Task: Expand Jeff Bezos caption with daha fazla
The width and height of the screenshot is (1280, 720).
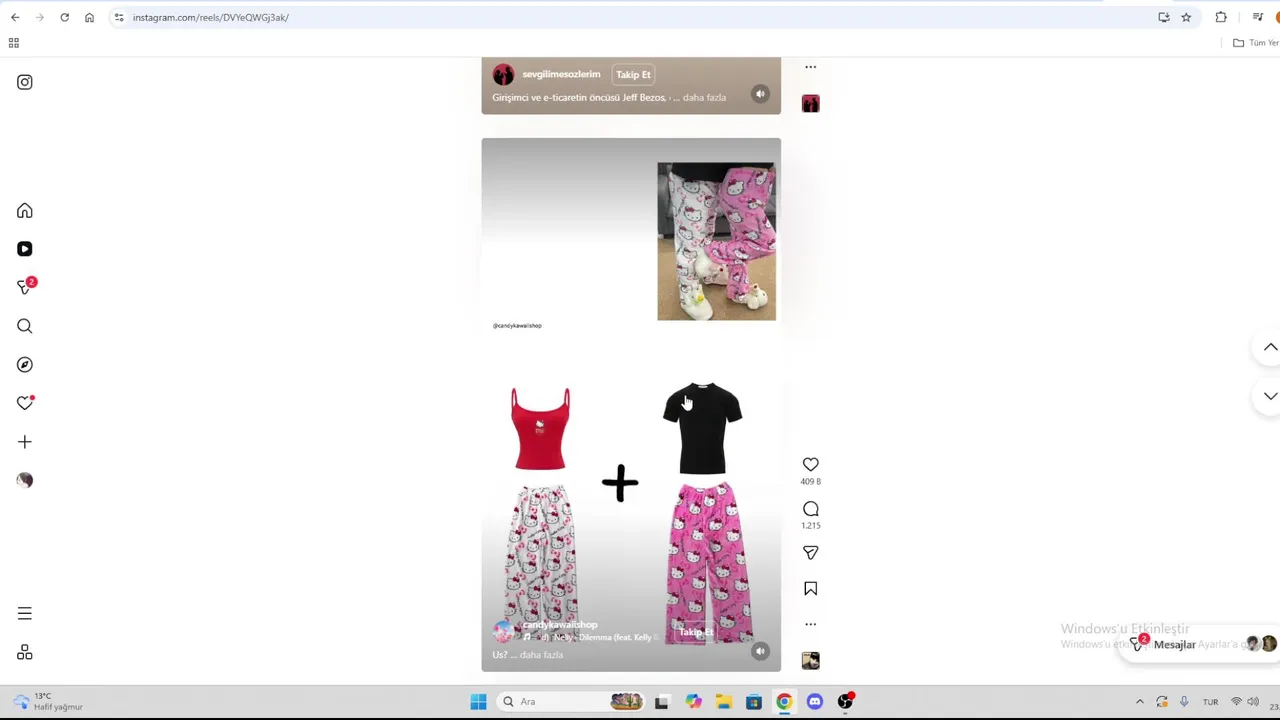Action: (x=704, y=98)
